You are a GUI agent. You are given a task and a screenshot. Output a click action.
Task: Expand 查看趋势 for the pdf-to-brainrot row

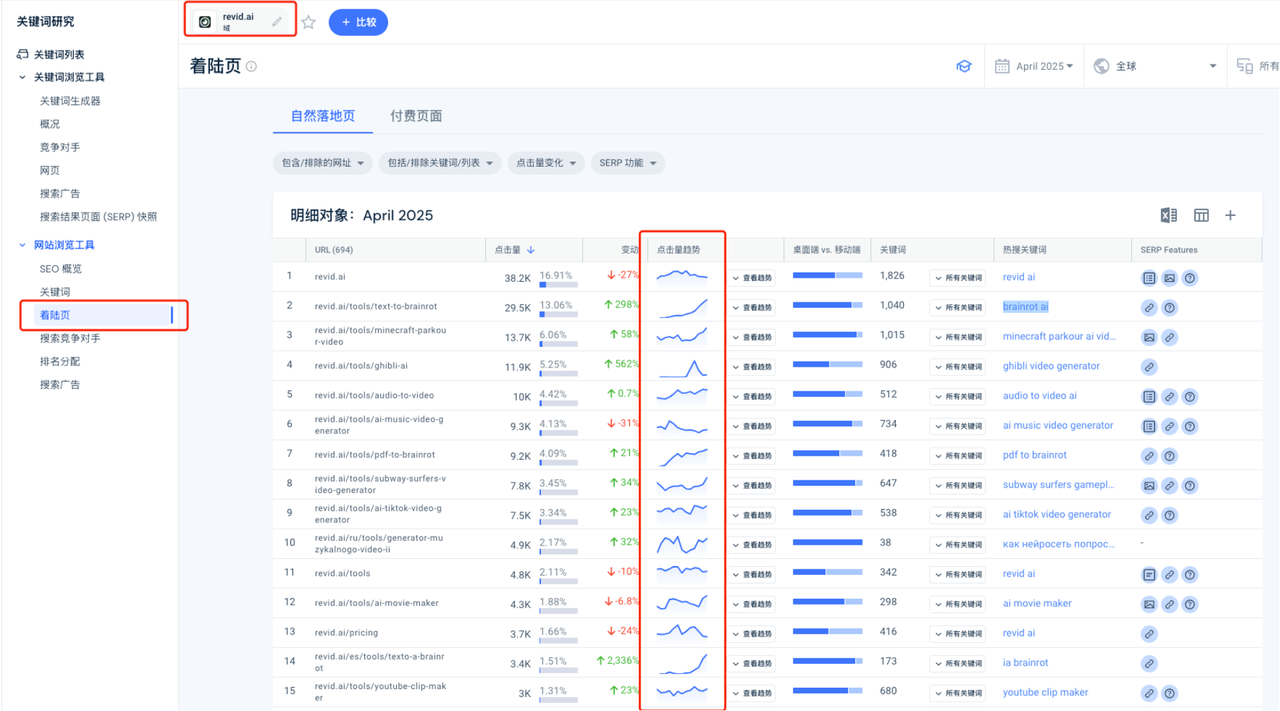[x=753, y=456]
